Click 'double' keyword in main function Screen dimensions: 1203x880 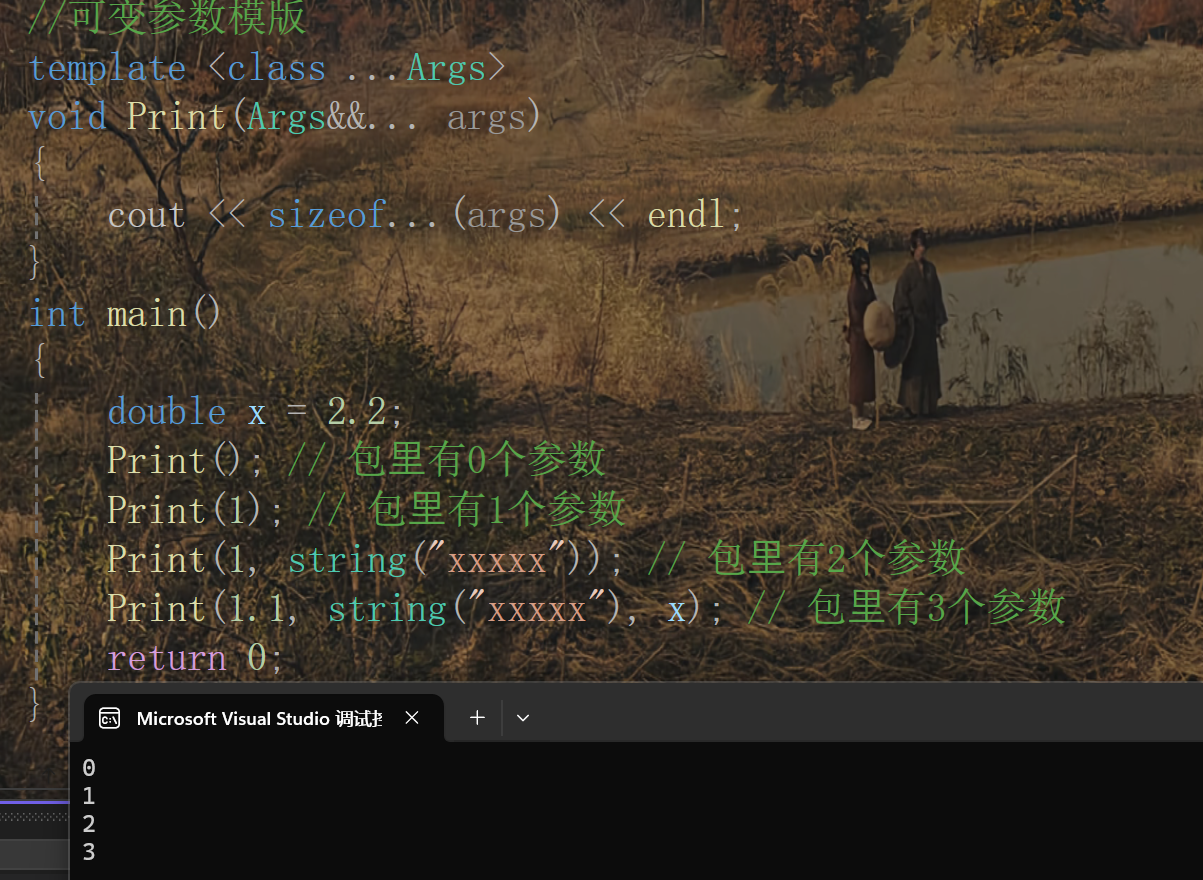click(166, 411)
